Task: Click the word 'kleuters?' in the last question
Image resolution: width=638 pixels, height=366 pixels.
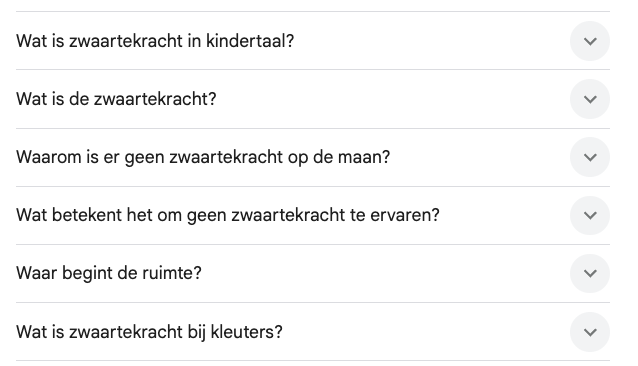Action: pos(247,332)
